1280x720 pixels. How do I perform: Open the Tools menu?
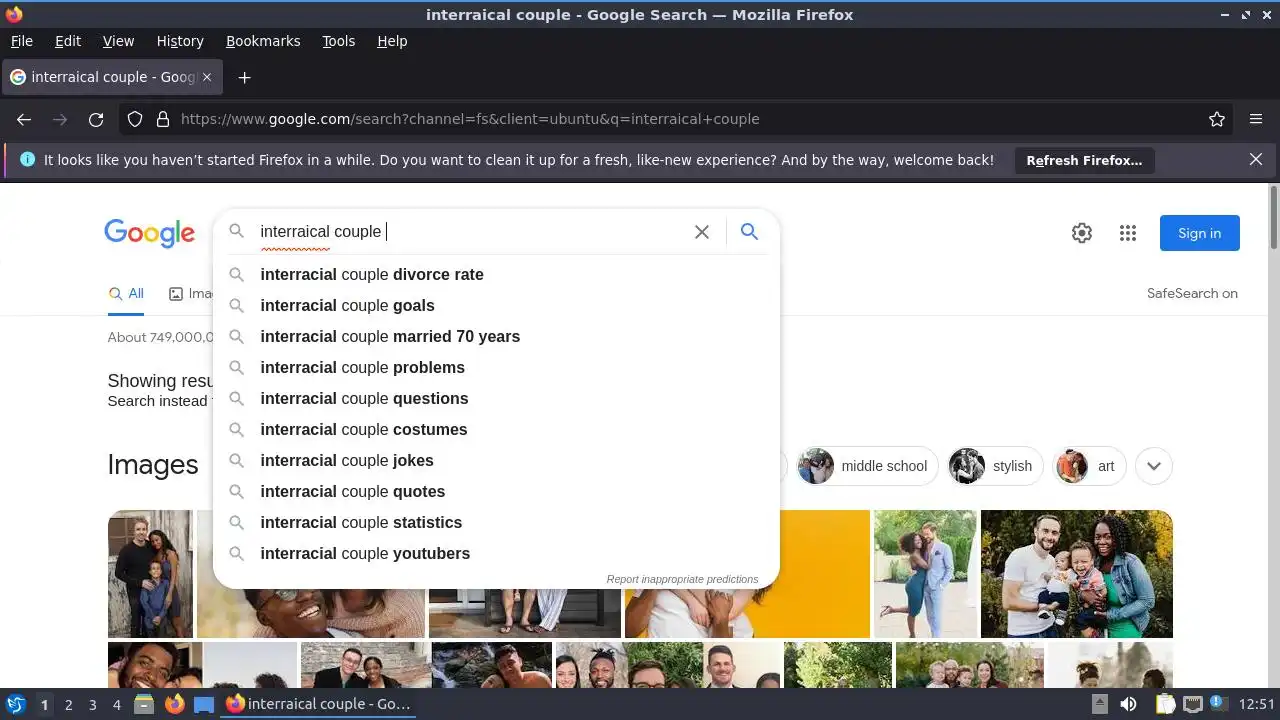click(338, 41)
